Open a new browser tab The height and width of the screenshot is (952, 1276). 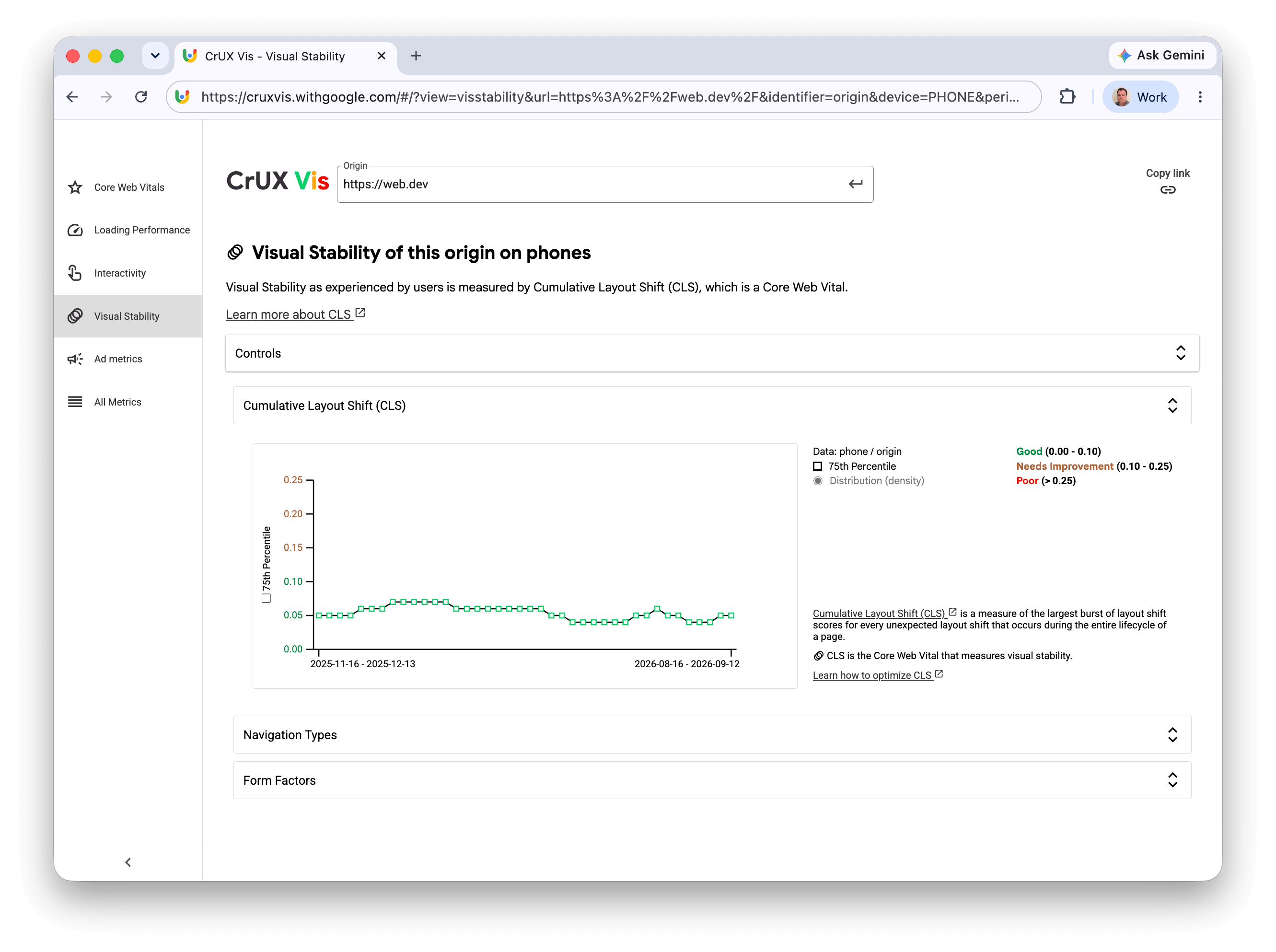(416, 56)
